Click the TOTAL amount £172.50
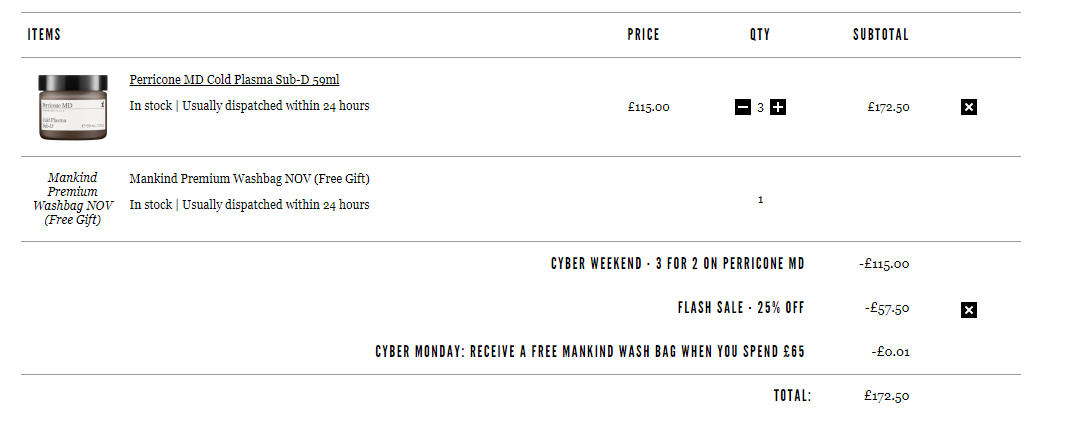Image resolution: width=1071 pixels, height=434 pixels. click(887, 396)
